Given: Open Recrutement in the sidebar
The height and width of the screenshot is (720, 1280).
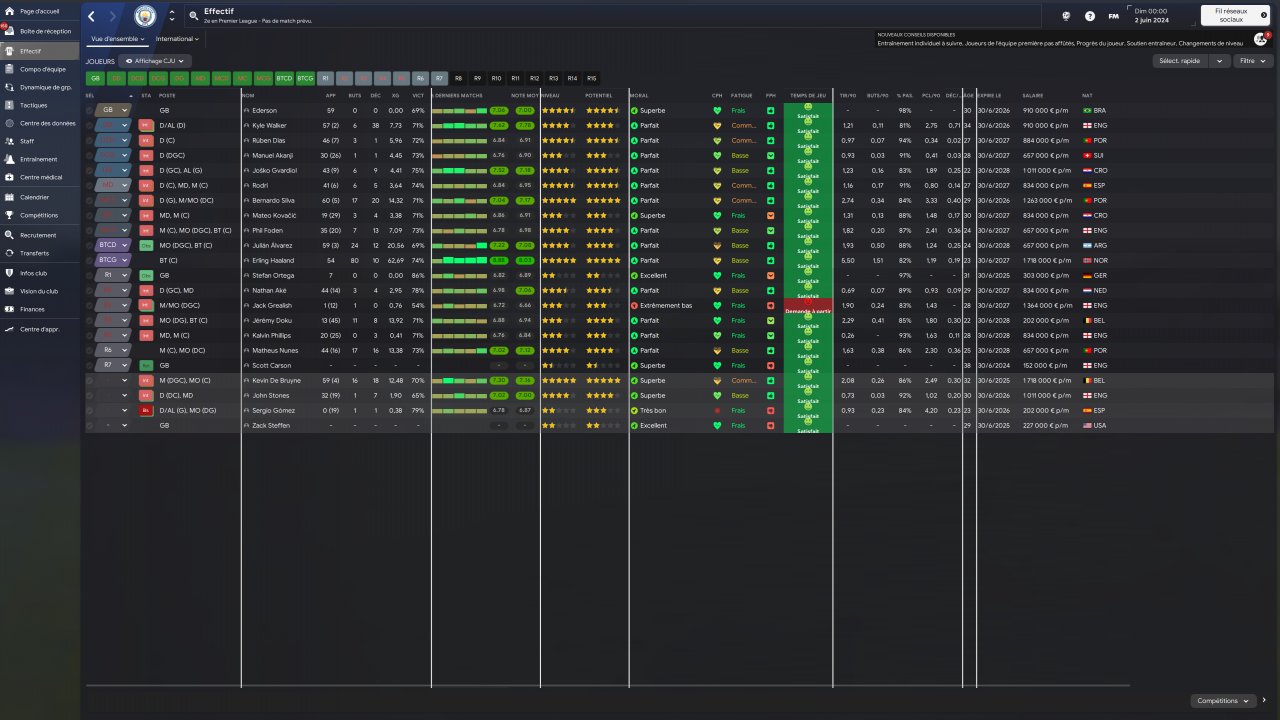Looking at the screenshot, I should click(x=40, y=235).
